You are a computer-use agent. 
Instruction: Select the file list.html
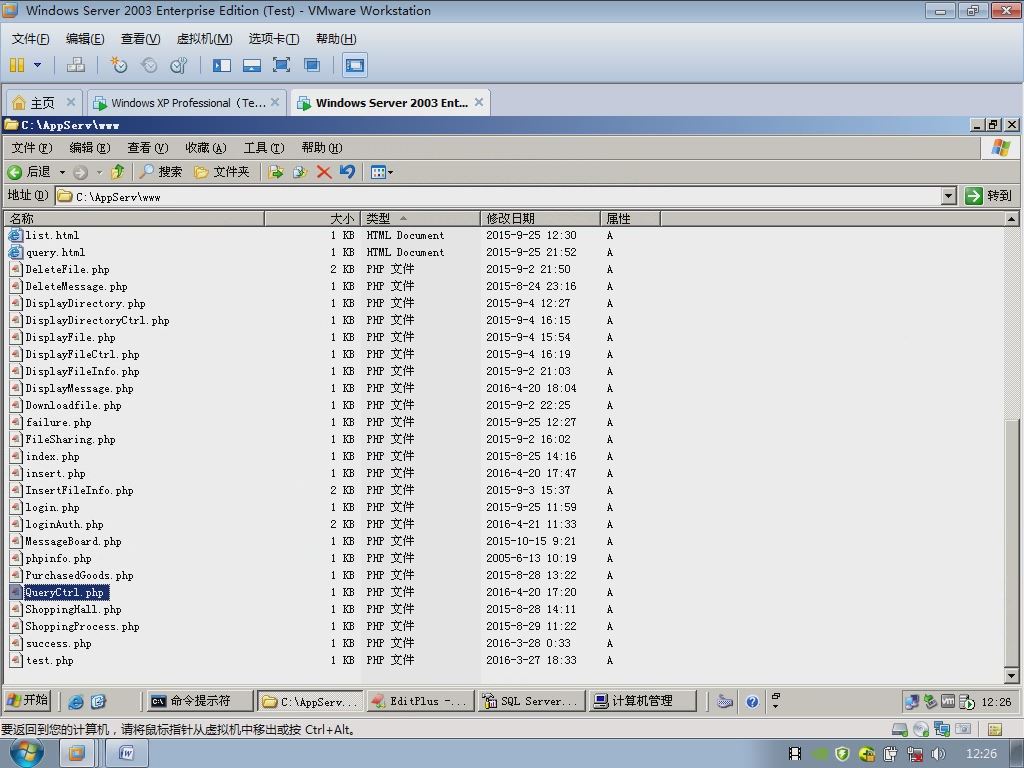(52, 235)
